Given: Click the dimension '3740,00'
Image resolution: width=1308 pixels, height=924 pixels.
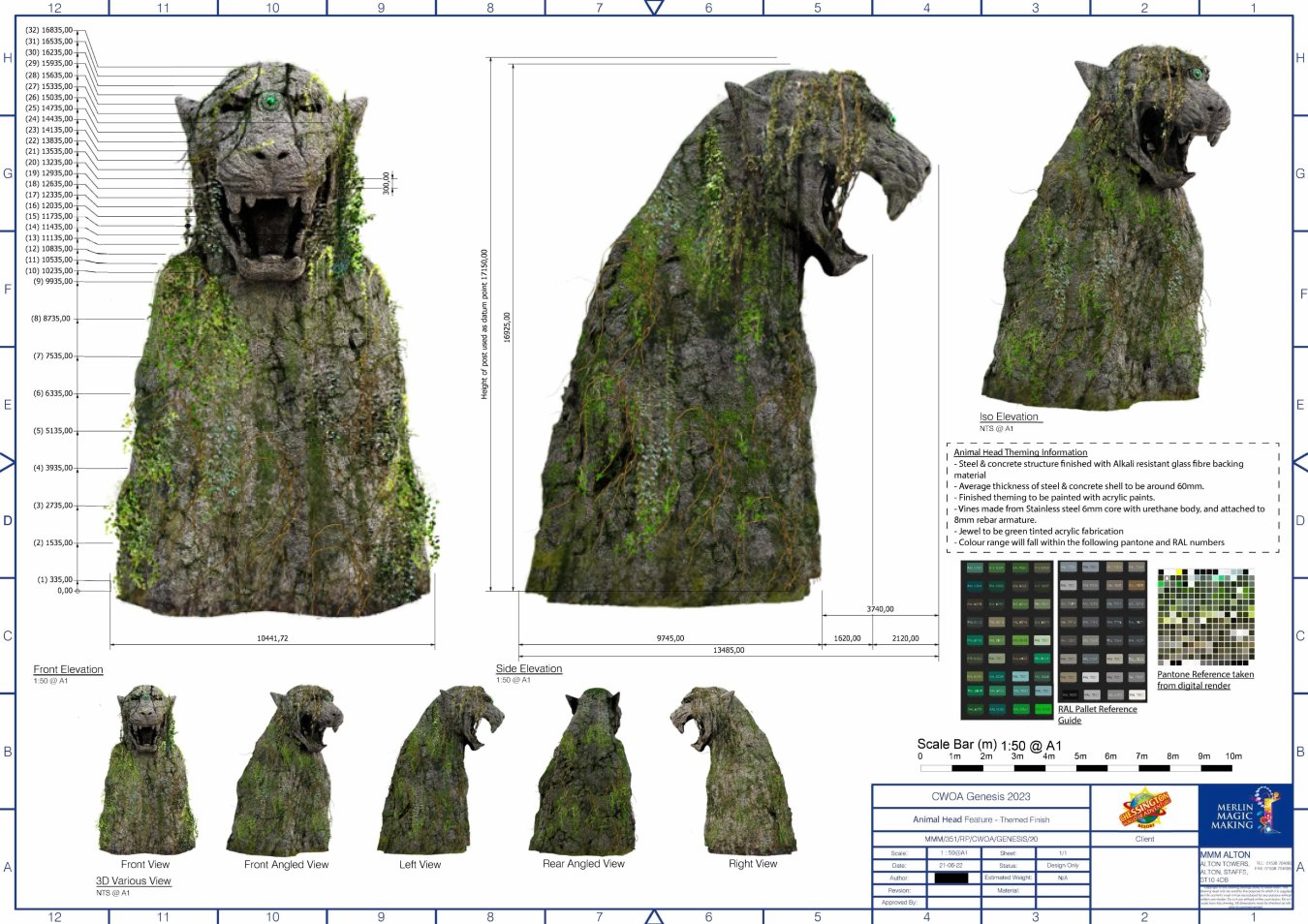Looking at the screenshot, I should [x=880, y=609].
